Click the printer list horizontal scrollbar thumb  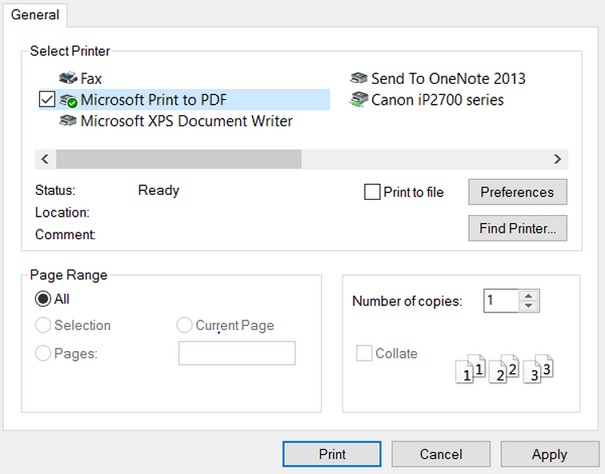[x=179, y=159]
